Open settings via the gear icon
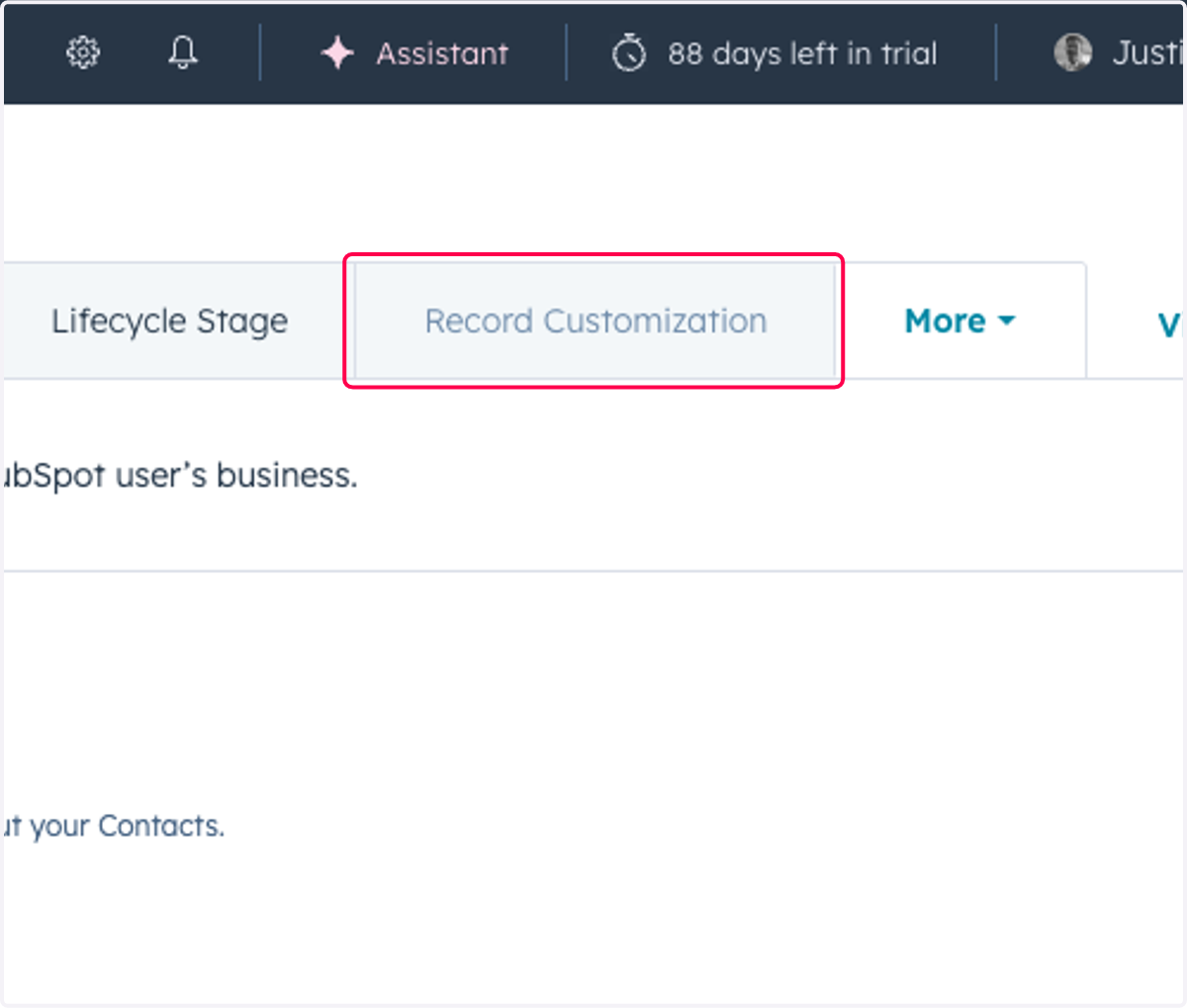 83,52
